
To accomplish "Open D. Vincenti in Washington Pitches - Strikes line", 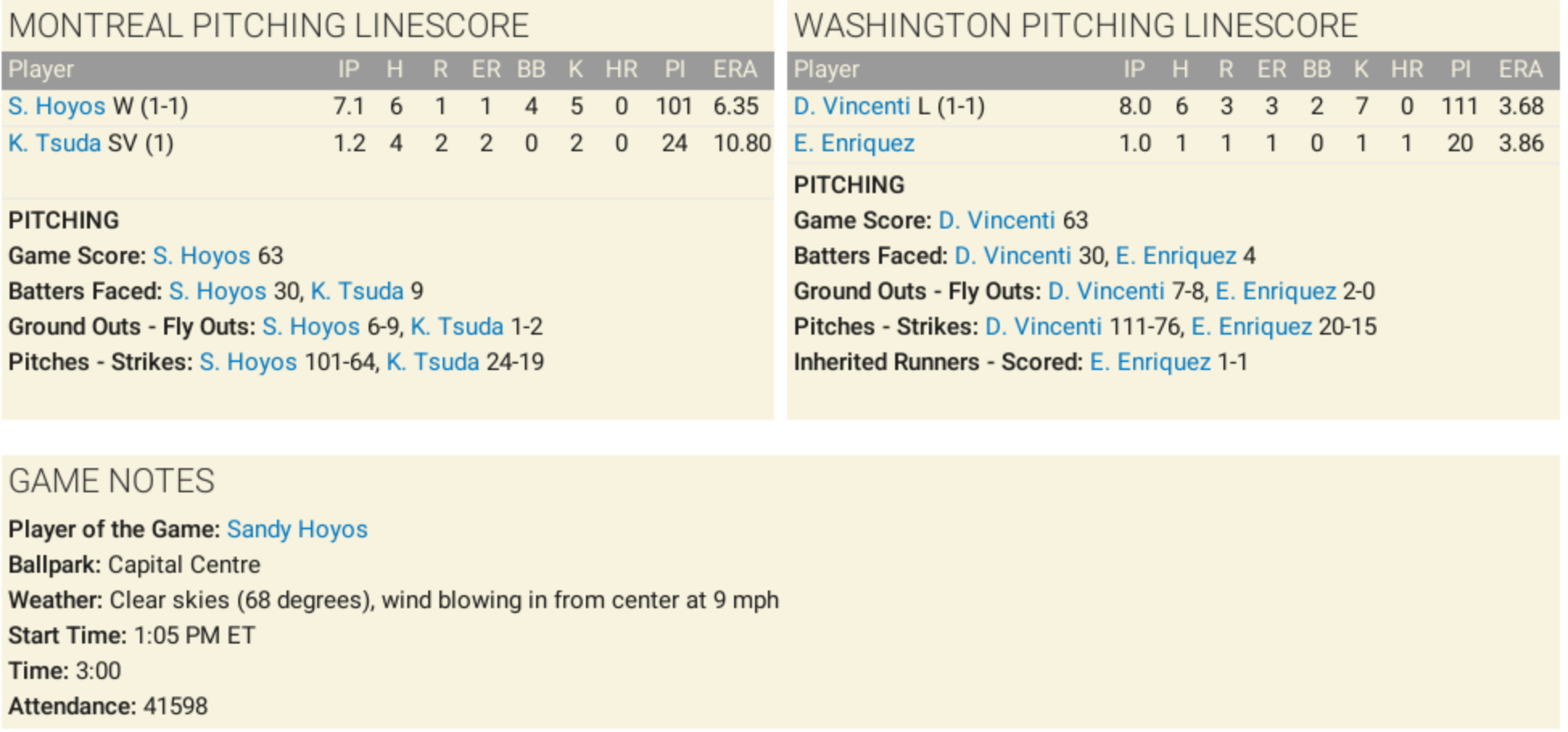I will click(x=1043, y=327).
